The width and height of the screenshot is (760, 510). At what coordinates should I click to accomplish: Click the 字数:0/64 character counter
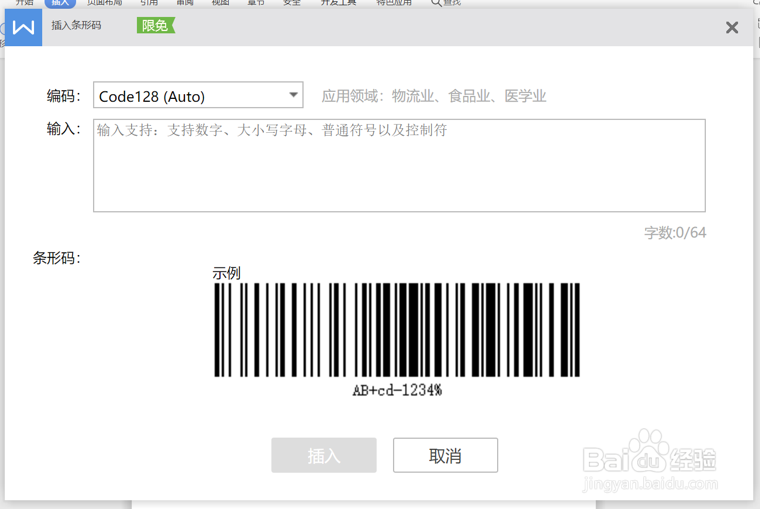[675, 233]
